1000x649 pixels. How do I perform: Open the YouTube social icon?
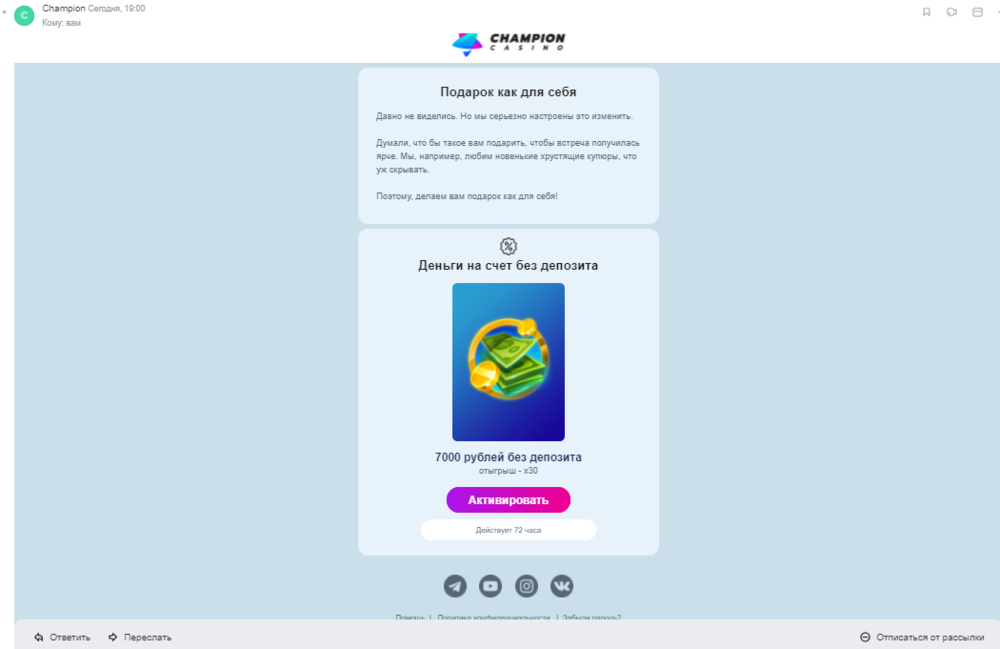[x=490, y=586]
